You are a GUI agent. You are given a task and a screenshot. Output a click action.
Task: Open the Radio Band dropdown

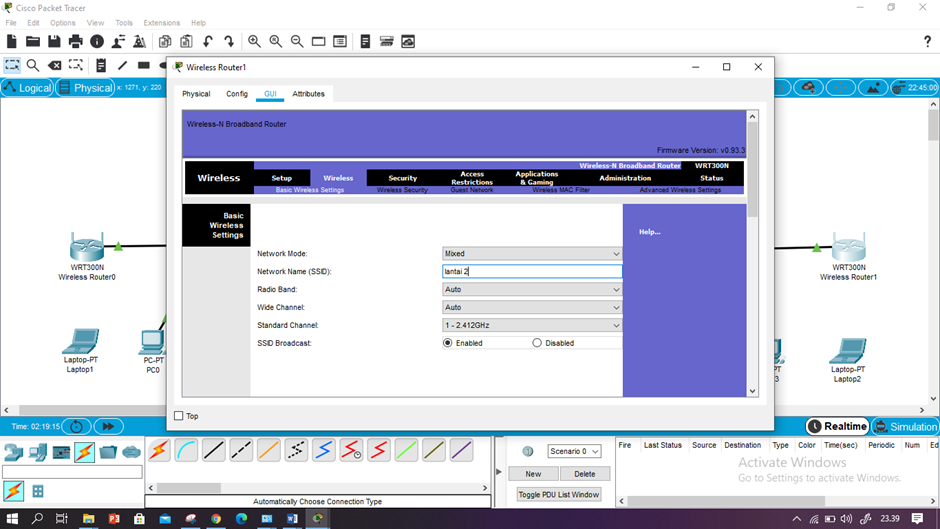[x=532, y=290]
